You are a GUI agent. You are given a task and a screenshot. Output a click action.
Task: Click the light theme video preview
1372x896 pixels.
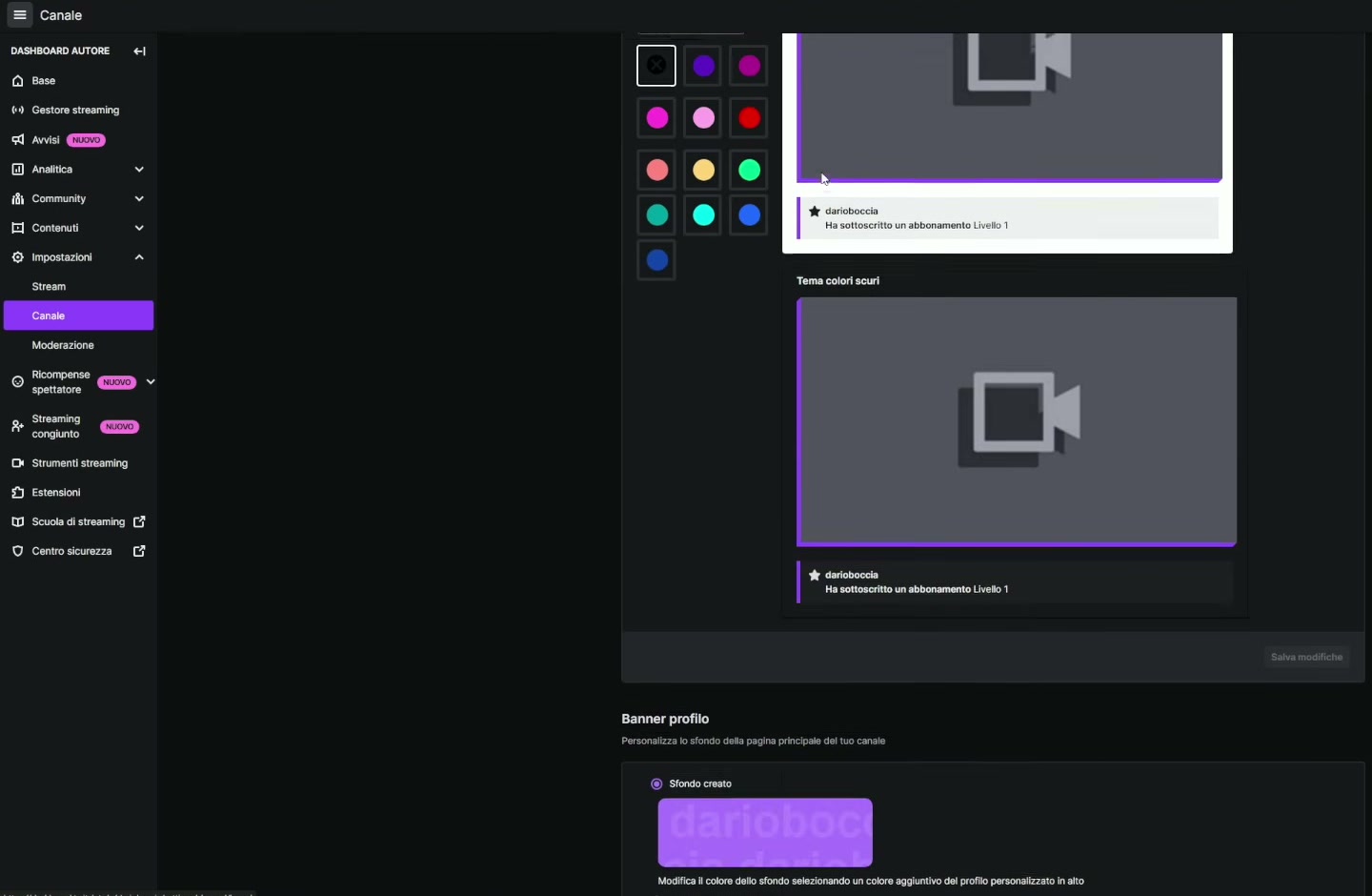[x=1010, y=108]
